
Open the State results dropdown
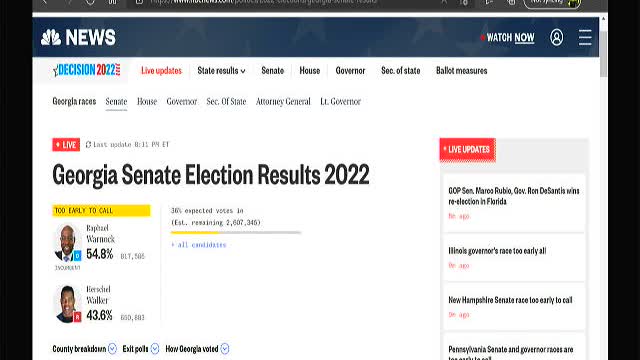pyautogui.click(x=222, y=71)
